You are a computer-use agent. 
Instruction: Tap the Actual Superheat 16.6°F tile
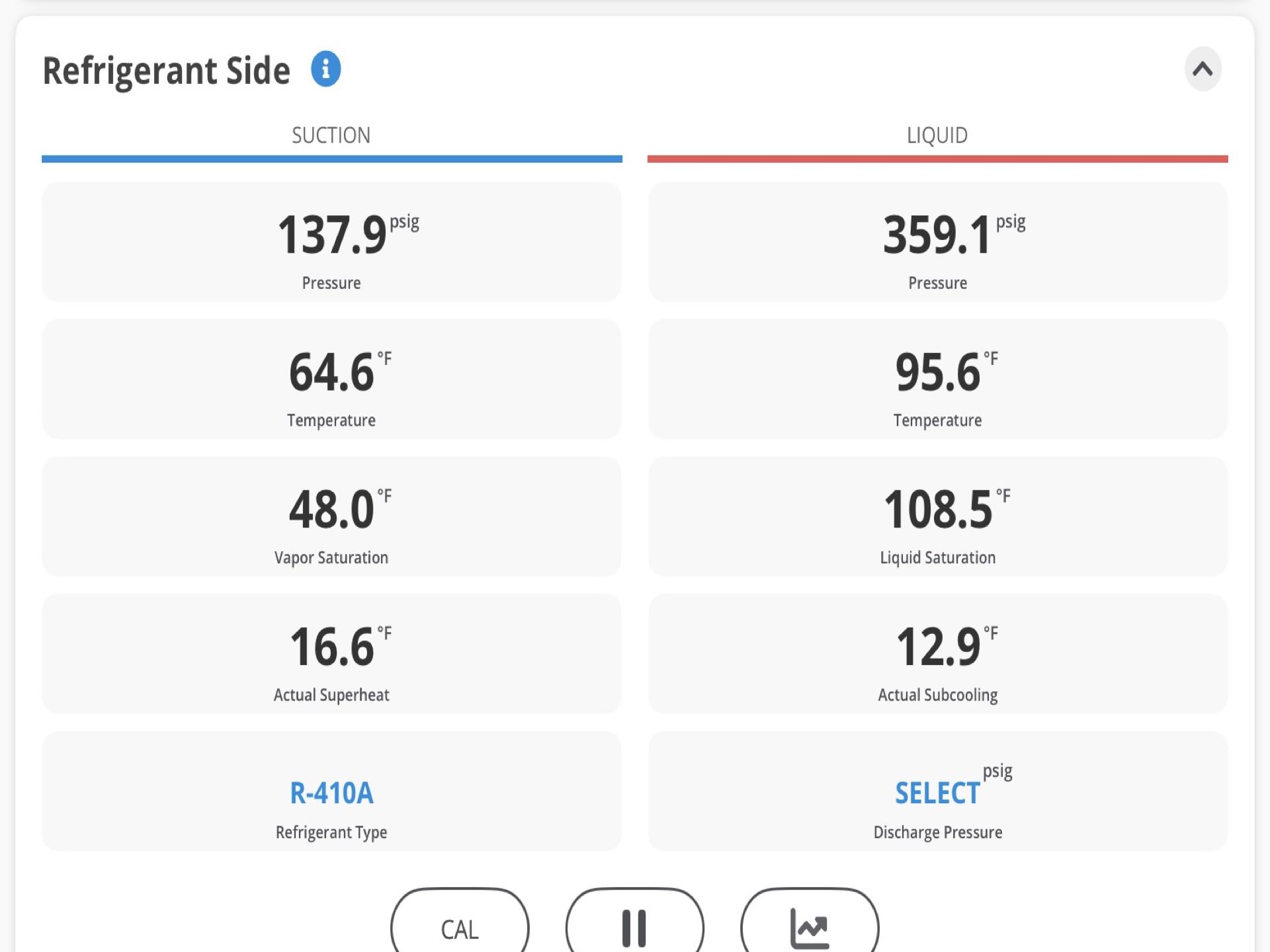point(331,654)
